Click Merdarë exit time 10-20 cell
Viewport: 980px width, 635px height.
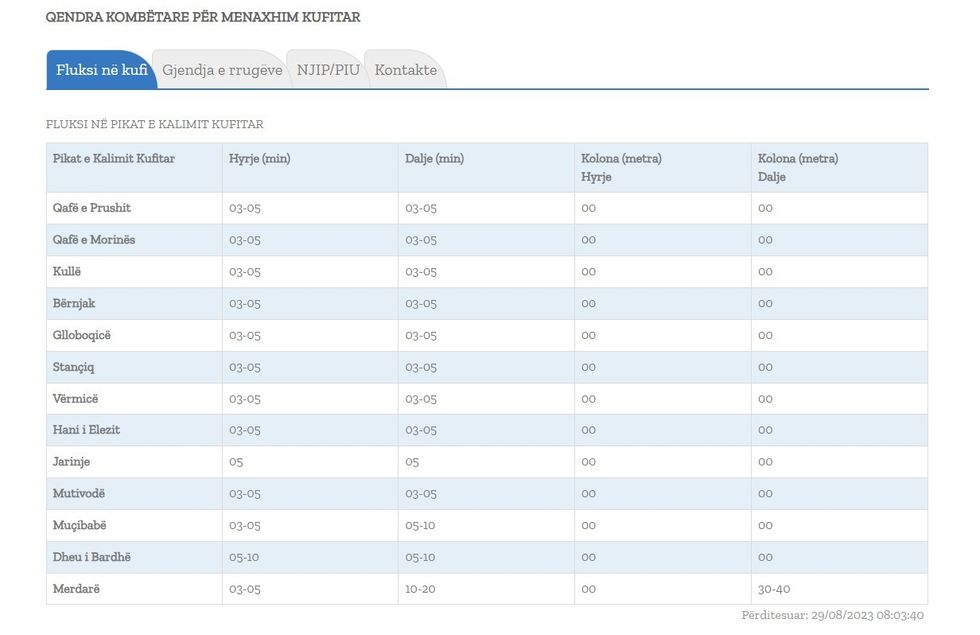(x=421, y=589)
